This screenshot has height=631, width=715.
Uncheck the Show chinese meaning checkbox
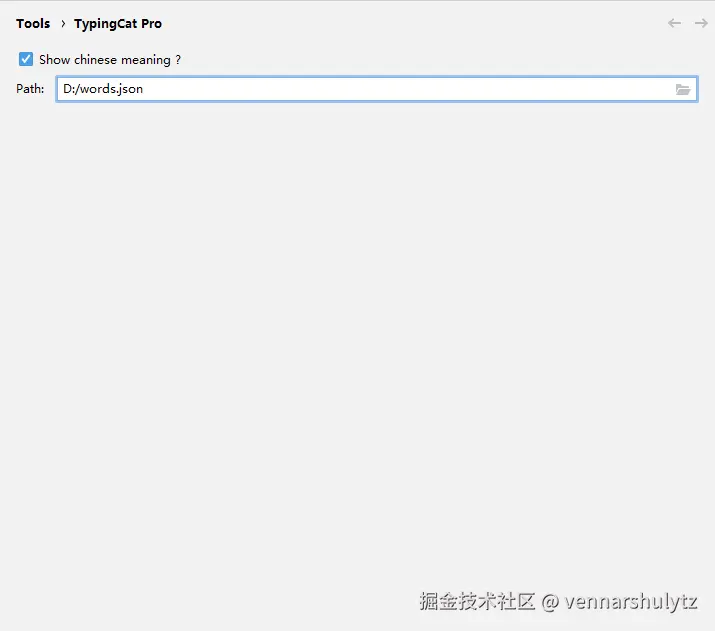pos(26,59)
